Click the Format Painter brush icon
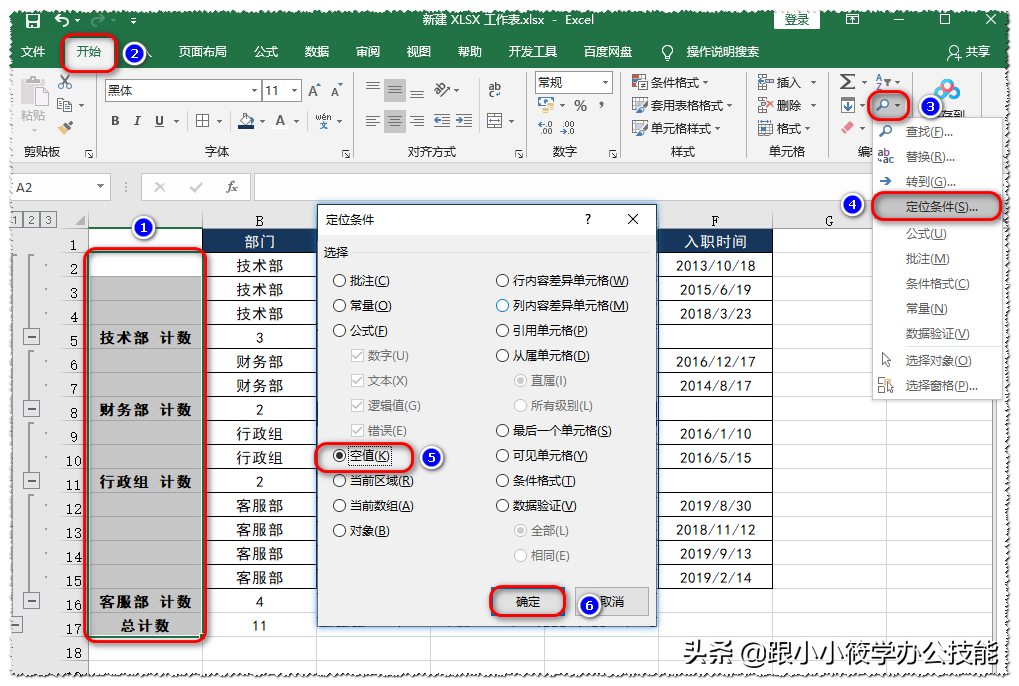 pyautogui.click(x=65, y=127)
